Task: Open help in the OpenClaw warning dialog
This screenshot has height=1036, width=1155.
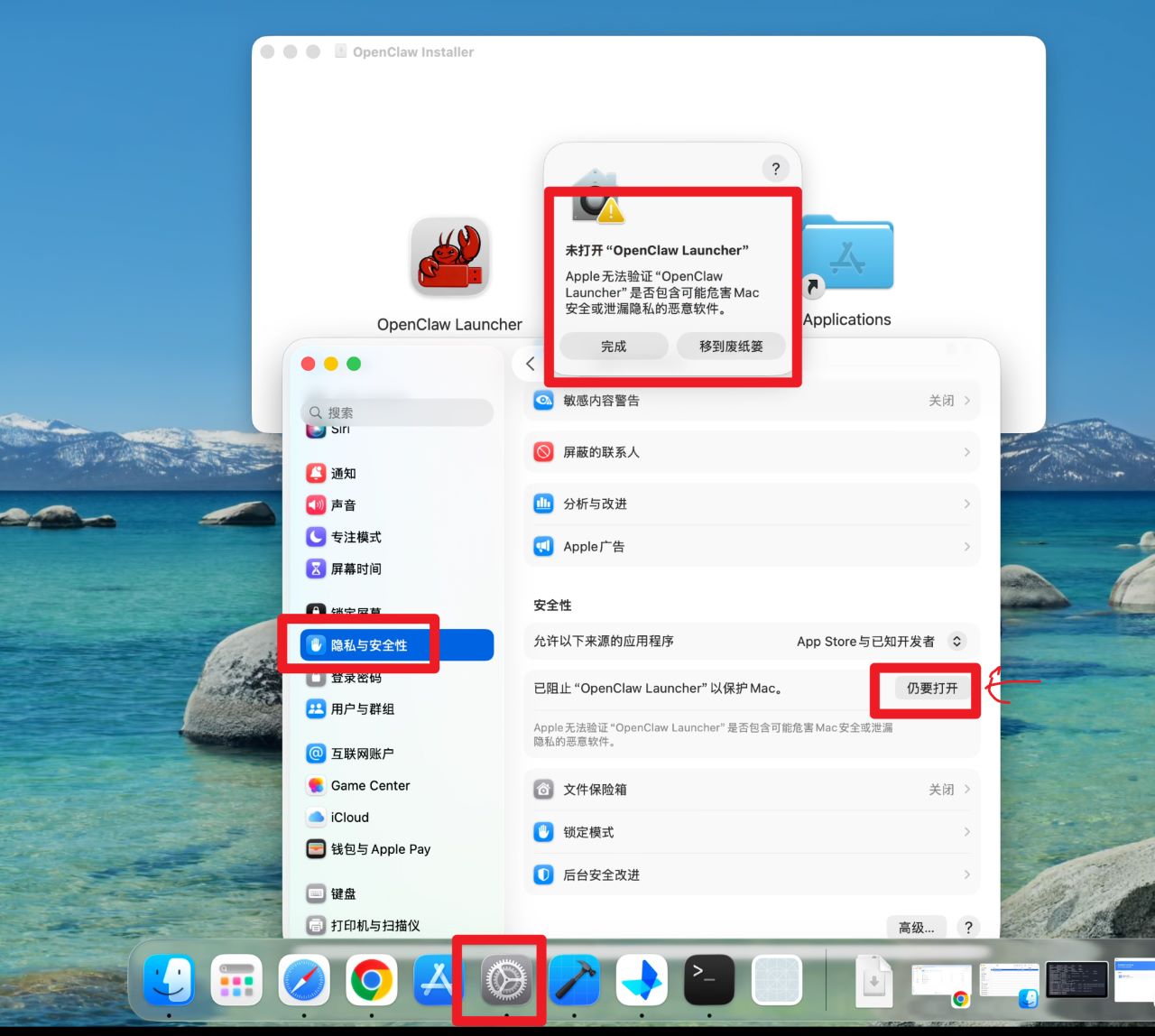Action: click(x=775, y=168)
